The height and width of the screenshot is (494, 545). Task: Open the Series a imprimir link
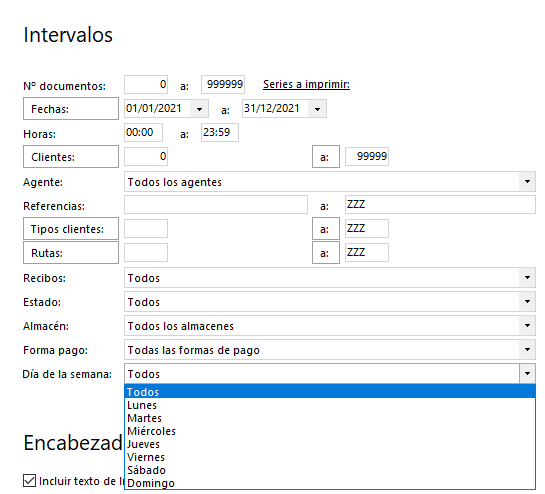(x=306, y=84)
